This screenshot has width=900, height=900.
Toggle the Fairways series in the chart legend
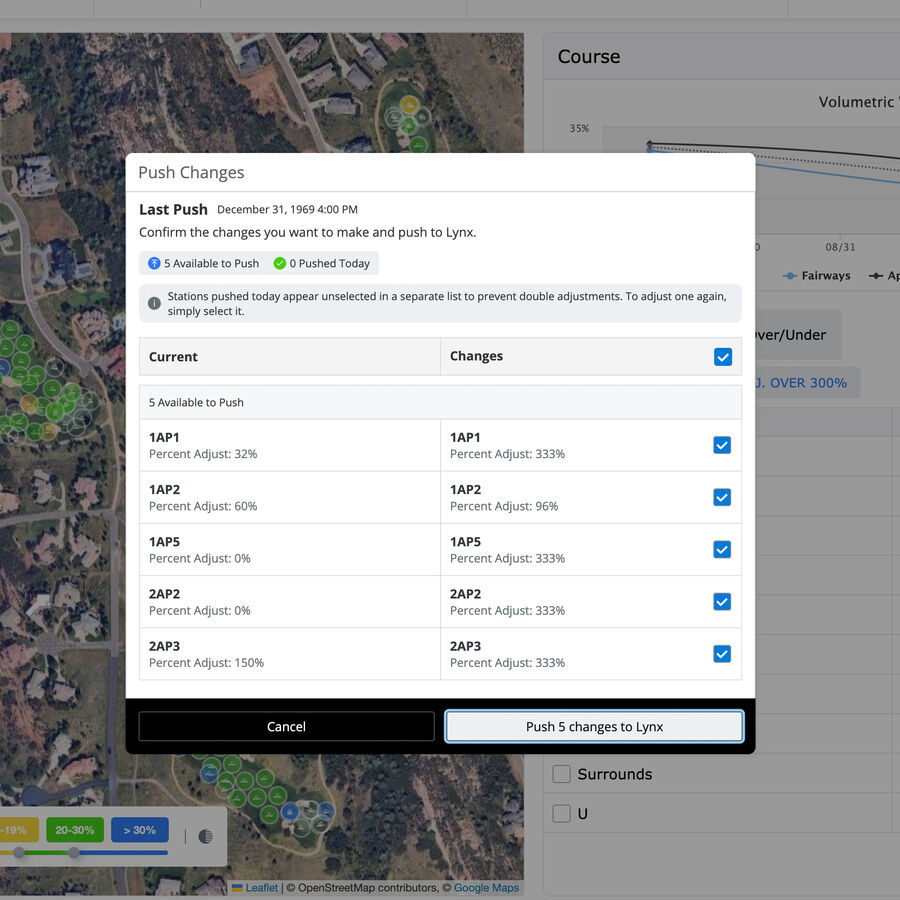pyautogui.click(x=818, y=275)
